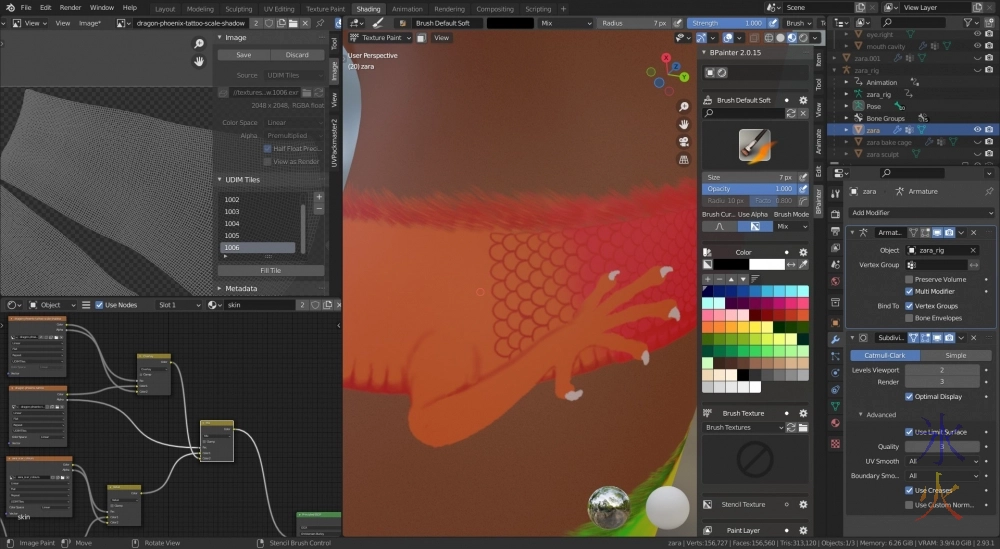
Task: Switch to the Texture Paint workspace tab
Action: (325, 8)
